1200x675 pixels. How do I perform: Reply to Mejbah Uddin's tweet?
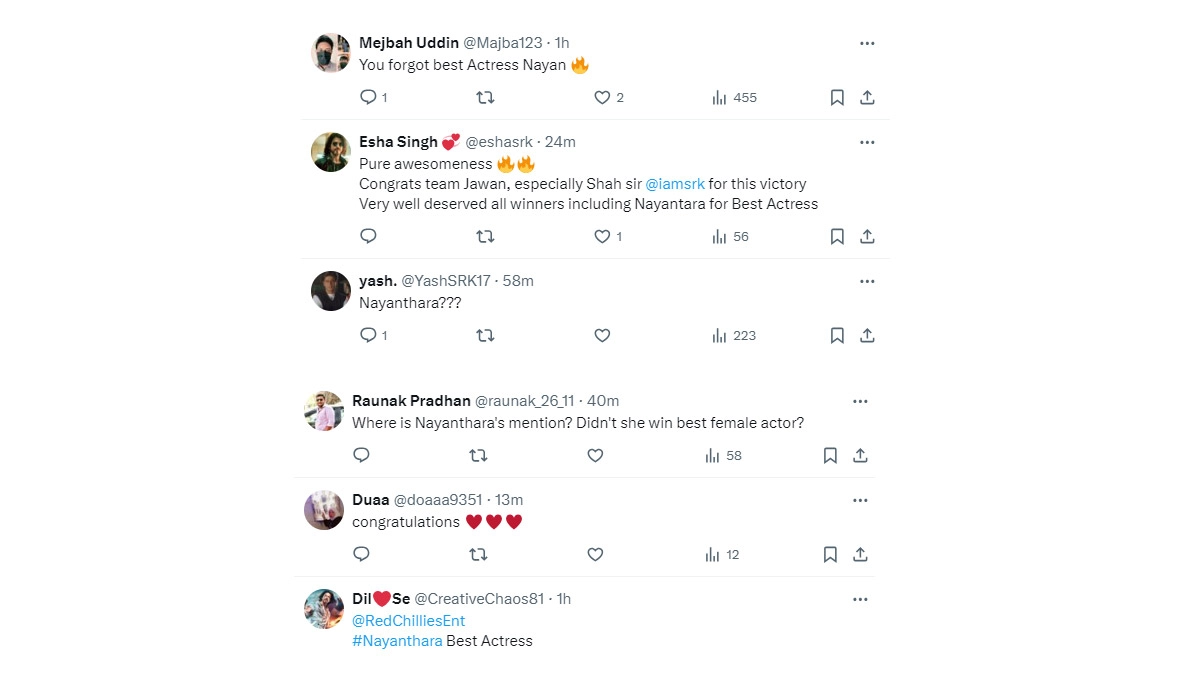[x=368, y=97]
